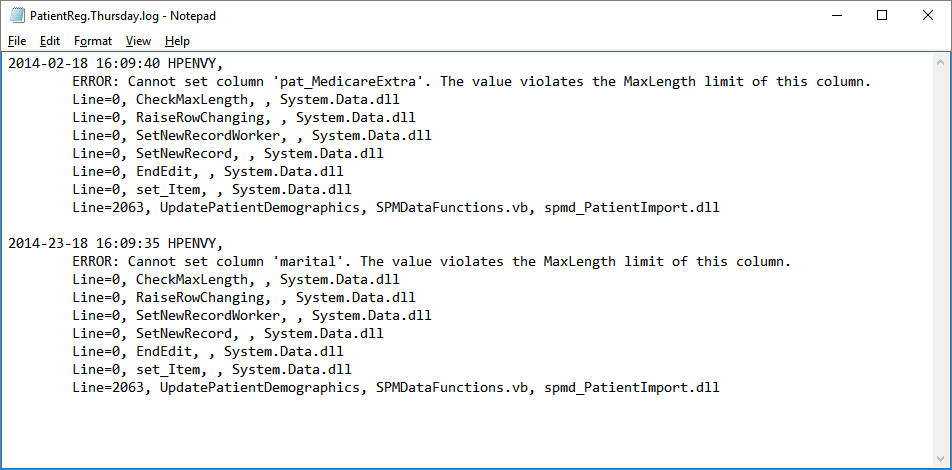
Task: Open the File menu
Action: point(17,41)
